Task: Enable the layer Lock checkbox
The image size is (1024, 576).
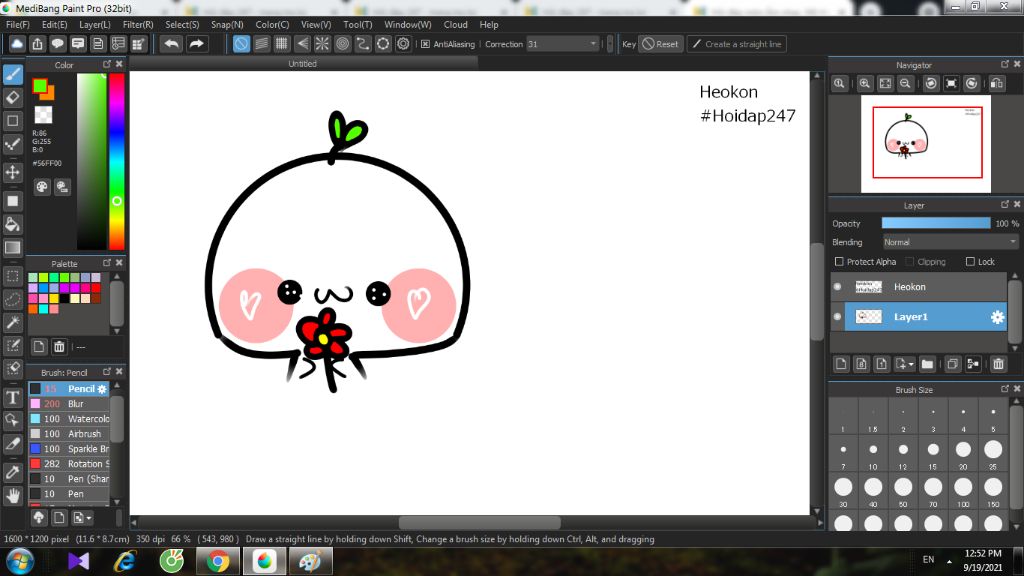Action: tap(970, 262)
